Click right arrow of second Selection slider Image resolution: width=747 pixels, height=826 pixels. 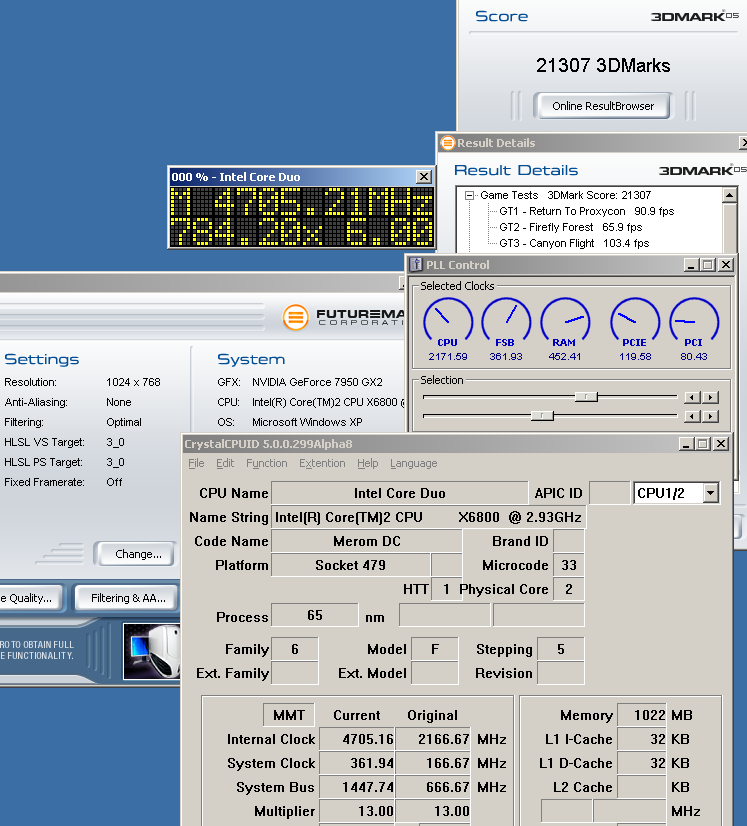pos(711,417)
